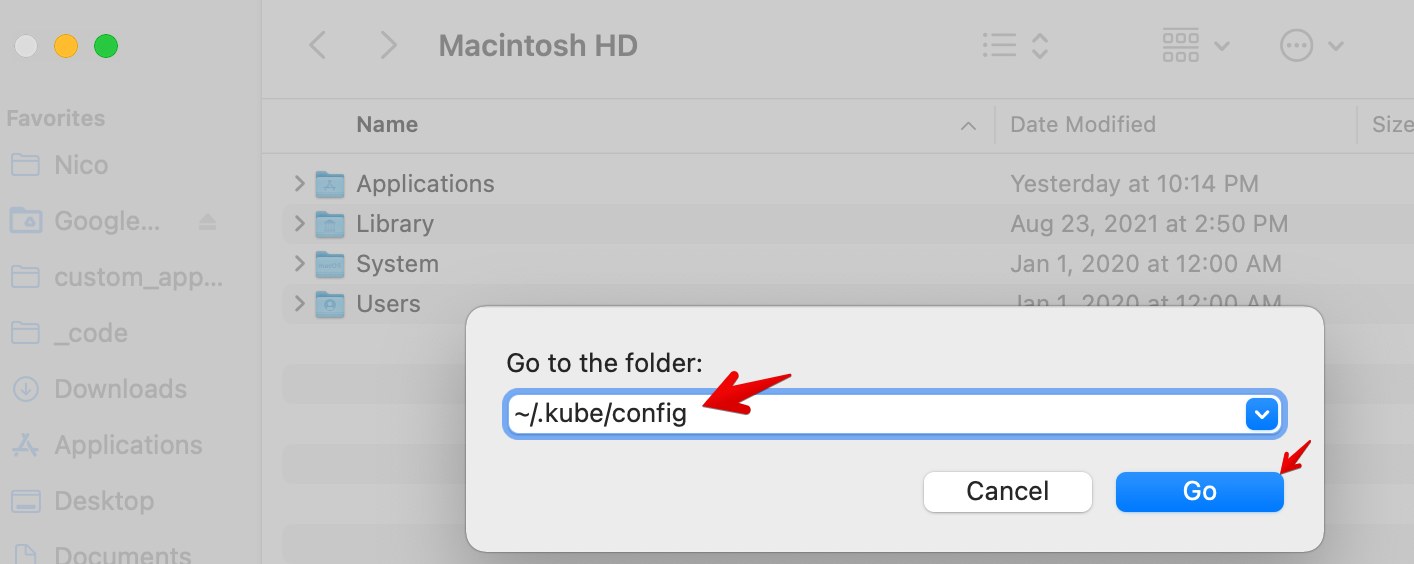
Task: Select the Nico home folder
Action: (80, 165)
